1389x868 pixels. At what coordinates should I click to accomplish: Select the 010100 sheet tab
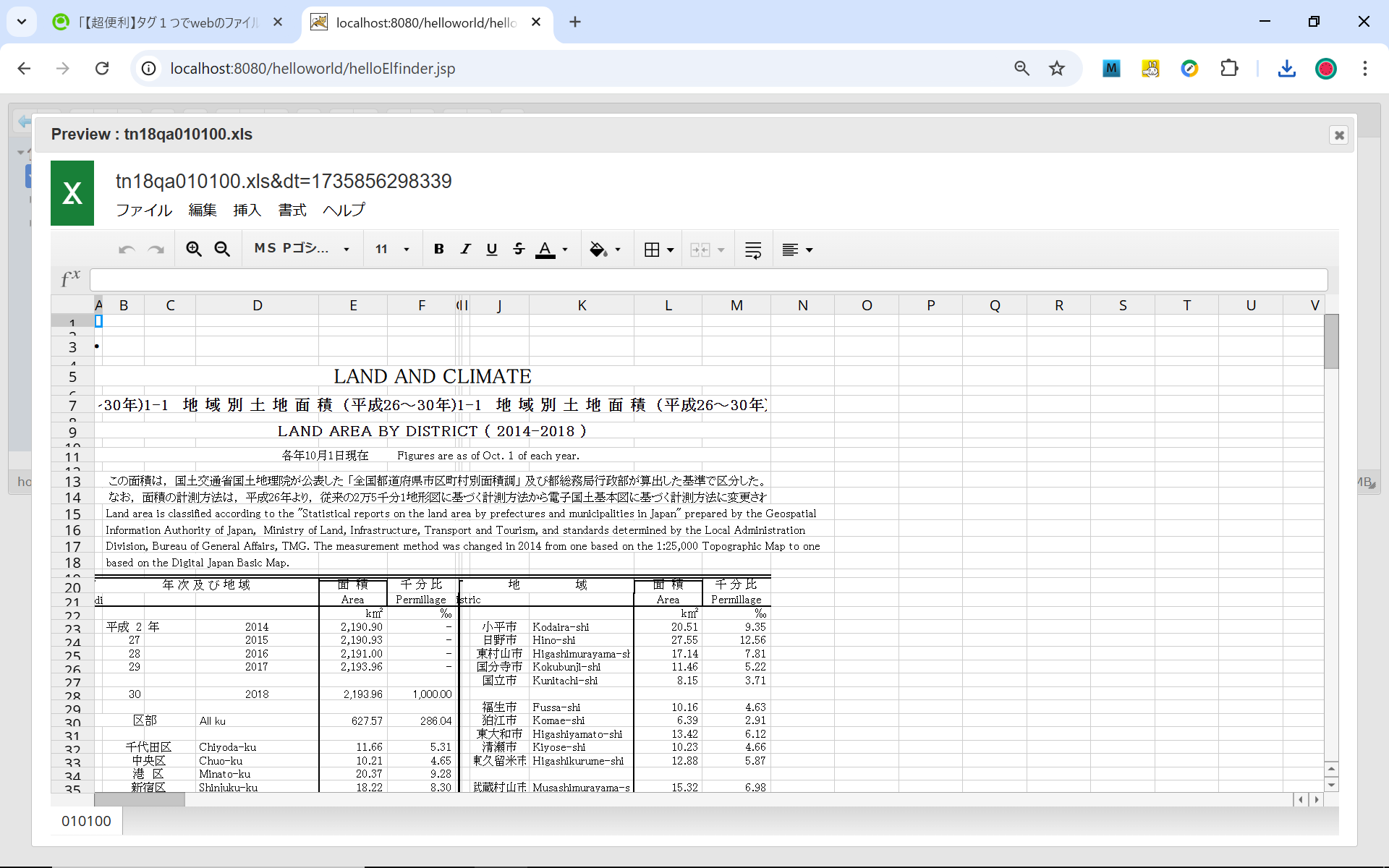(86, 821)
